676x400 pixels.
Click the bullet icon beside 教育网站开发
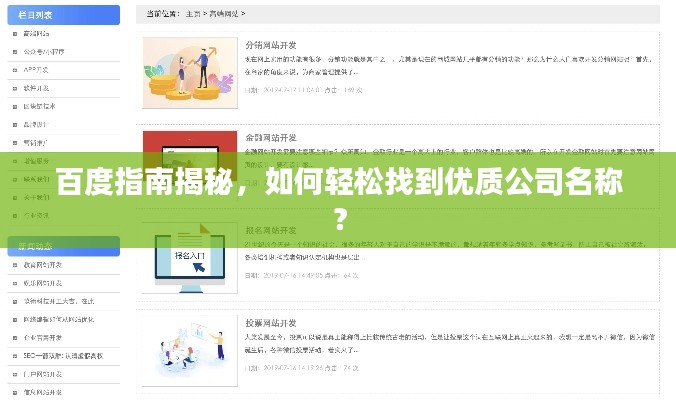pyautogui.click(x=15, y=265)
